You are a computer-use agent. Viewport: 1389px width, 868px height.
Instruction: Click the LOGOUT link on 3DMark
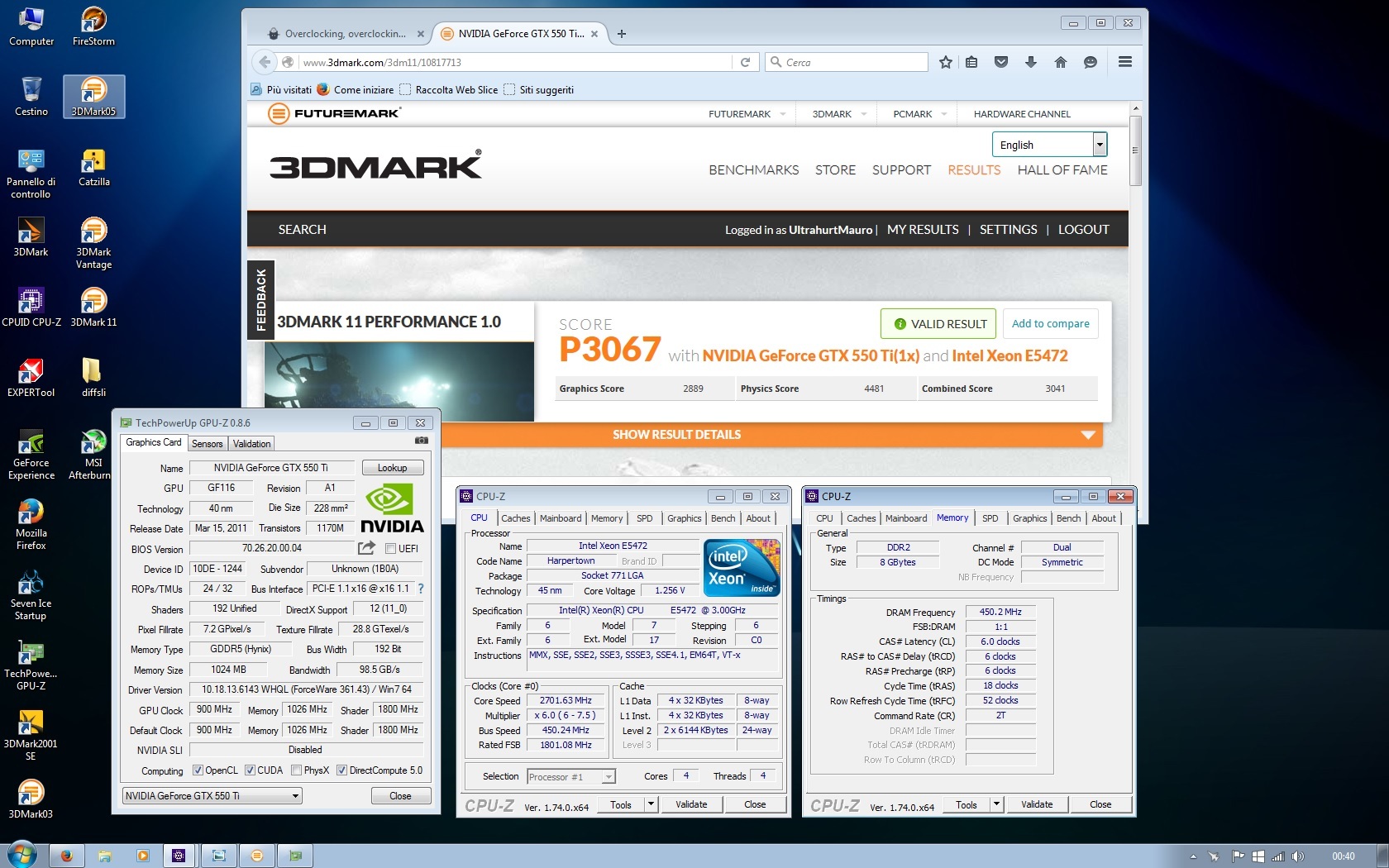pos(1084,230)
